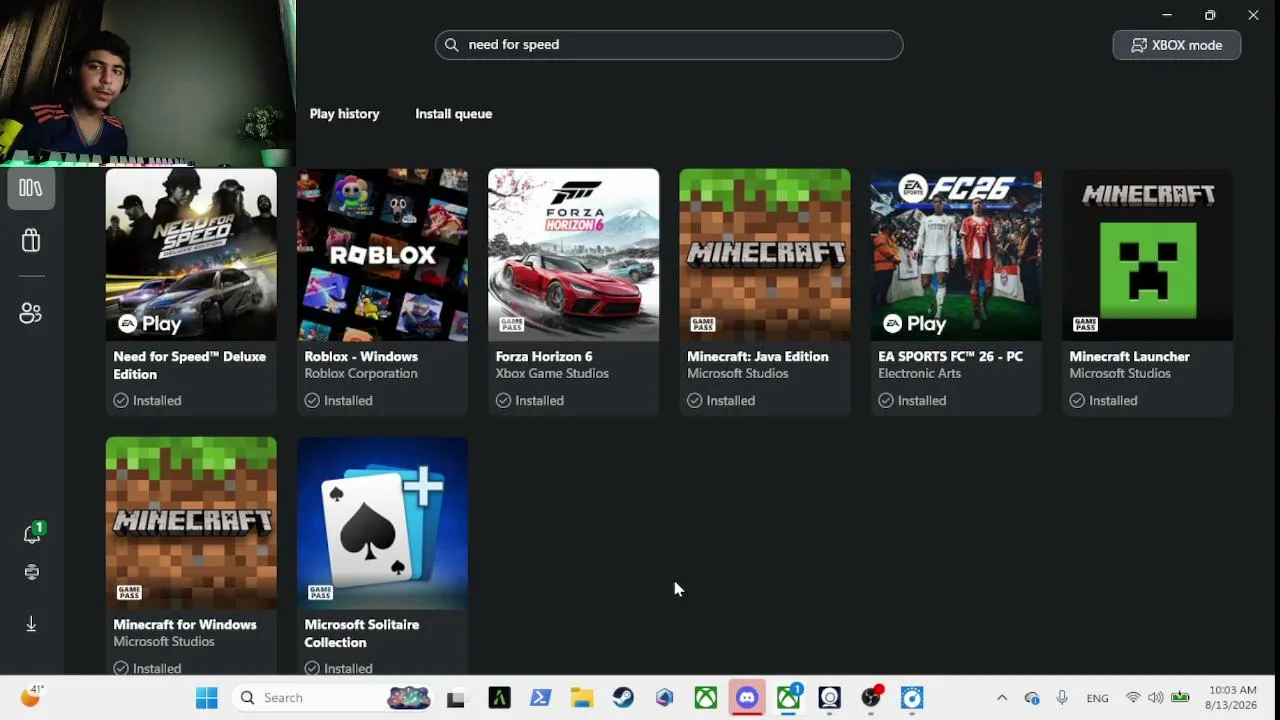Switch to XBOX mode
1280x720 pixels.
pos(1176,45)
